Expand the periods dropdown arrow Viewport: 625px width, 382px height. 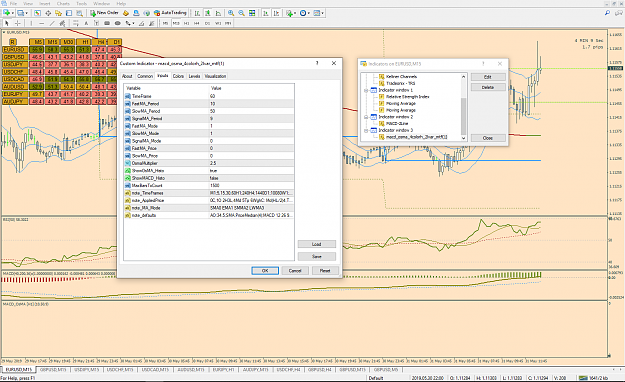[x=309, y=13]
